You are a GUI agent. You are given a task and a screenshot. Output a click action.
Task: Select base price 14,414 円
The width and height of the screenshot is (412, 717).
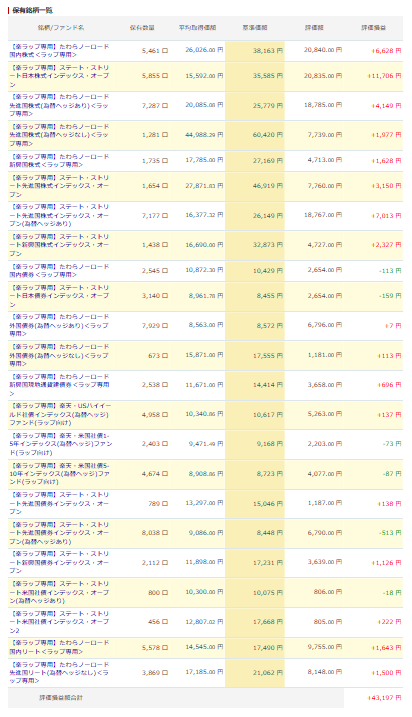point(268,385)
